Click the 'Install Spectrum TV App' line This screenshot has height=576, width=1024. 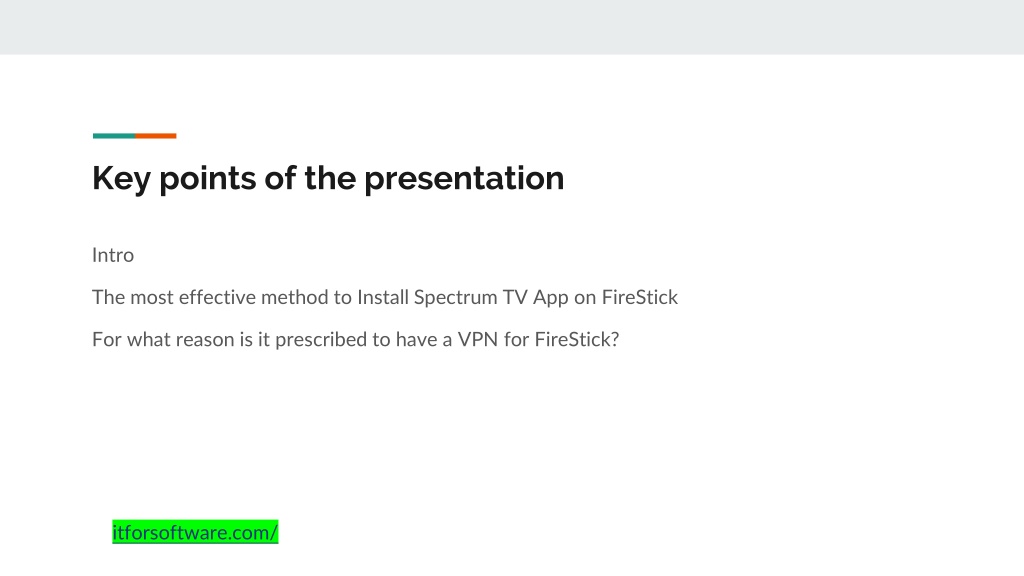pyautogui.click(x=385, y=297)
